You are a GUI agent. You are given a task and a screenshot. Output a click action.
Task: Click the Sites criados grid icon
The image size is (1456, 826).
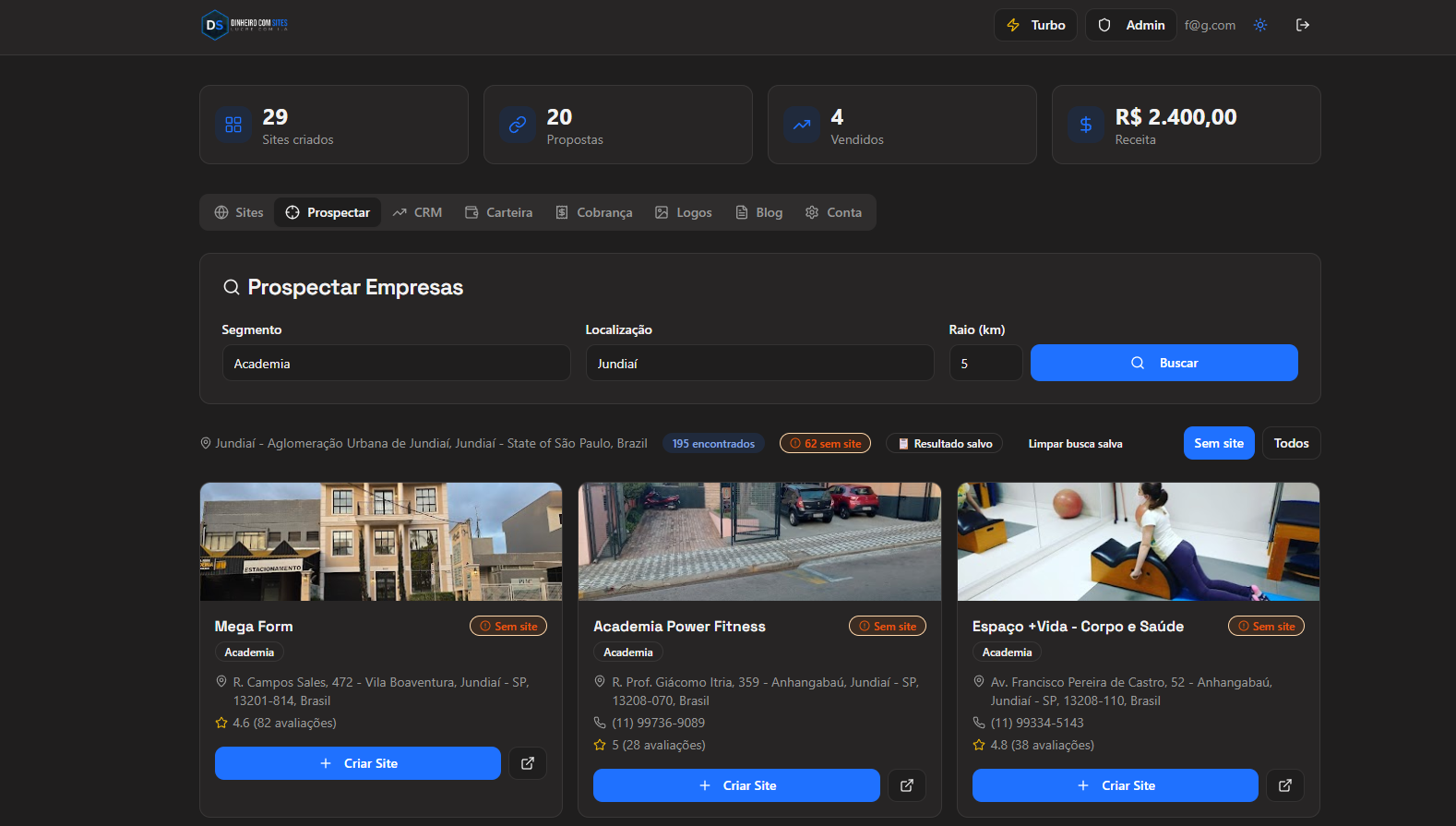tap(233, 125)
